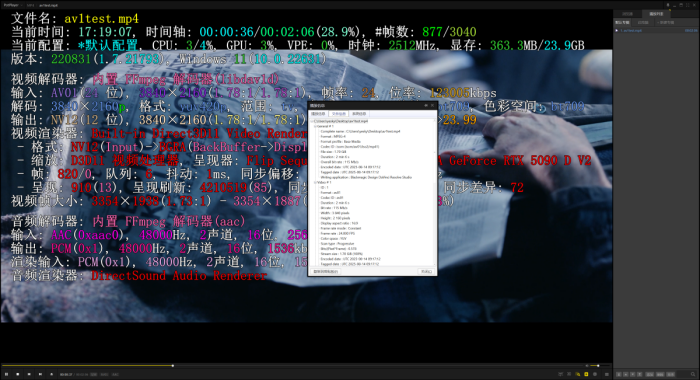700x380 pixels.
Task: Click the first playlist toolbar button at bottom
Action: pyautogui.click(x=619, y=374)
